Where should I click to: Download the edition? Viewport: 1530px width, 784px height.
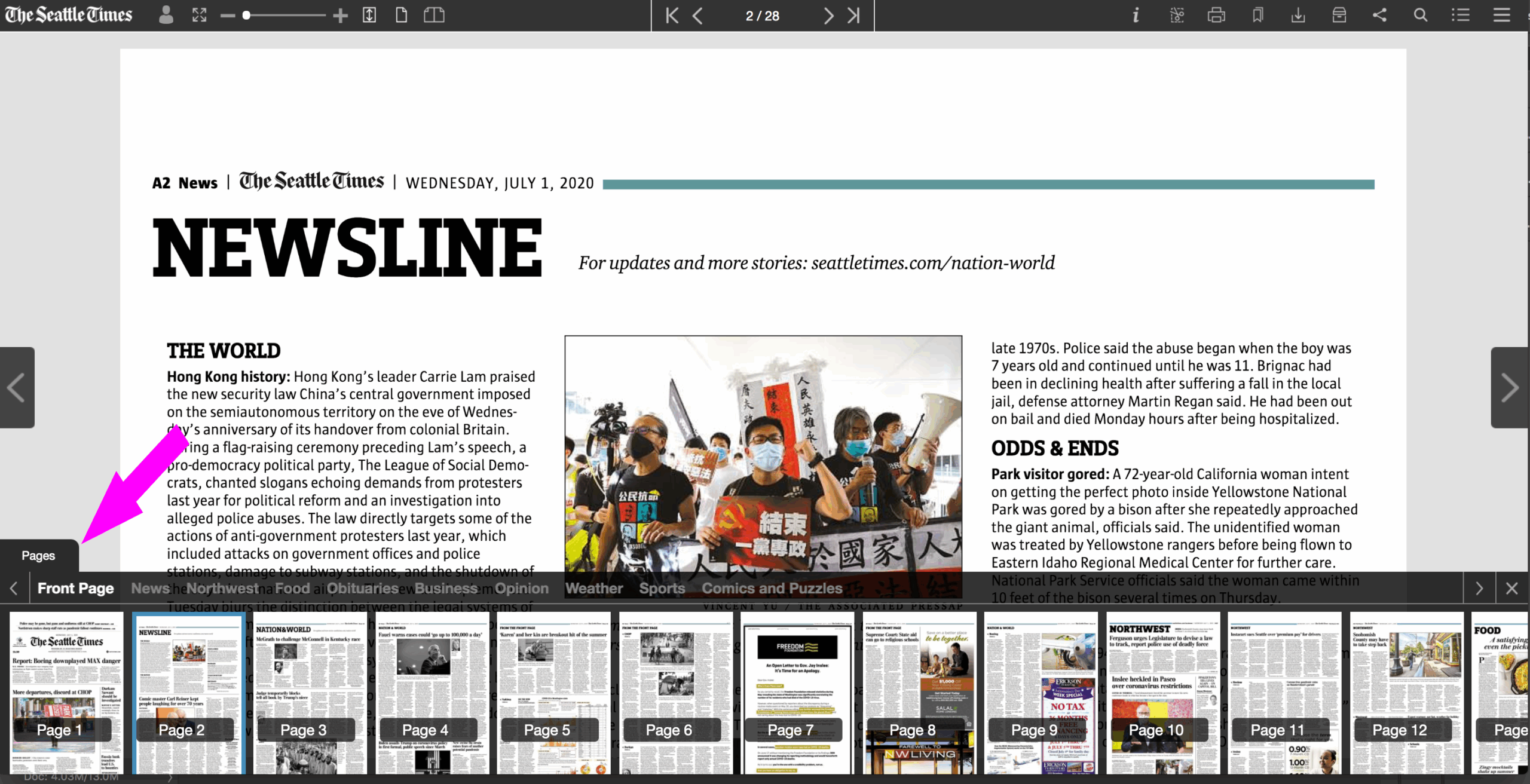pos(1298,16)
